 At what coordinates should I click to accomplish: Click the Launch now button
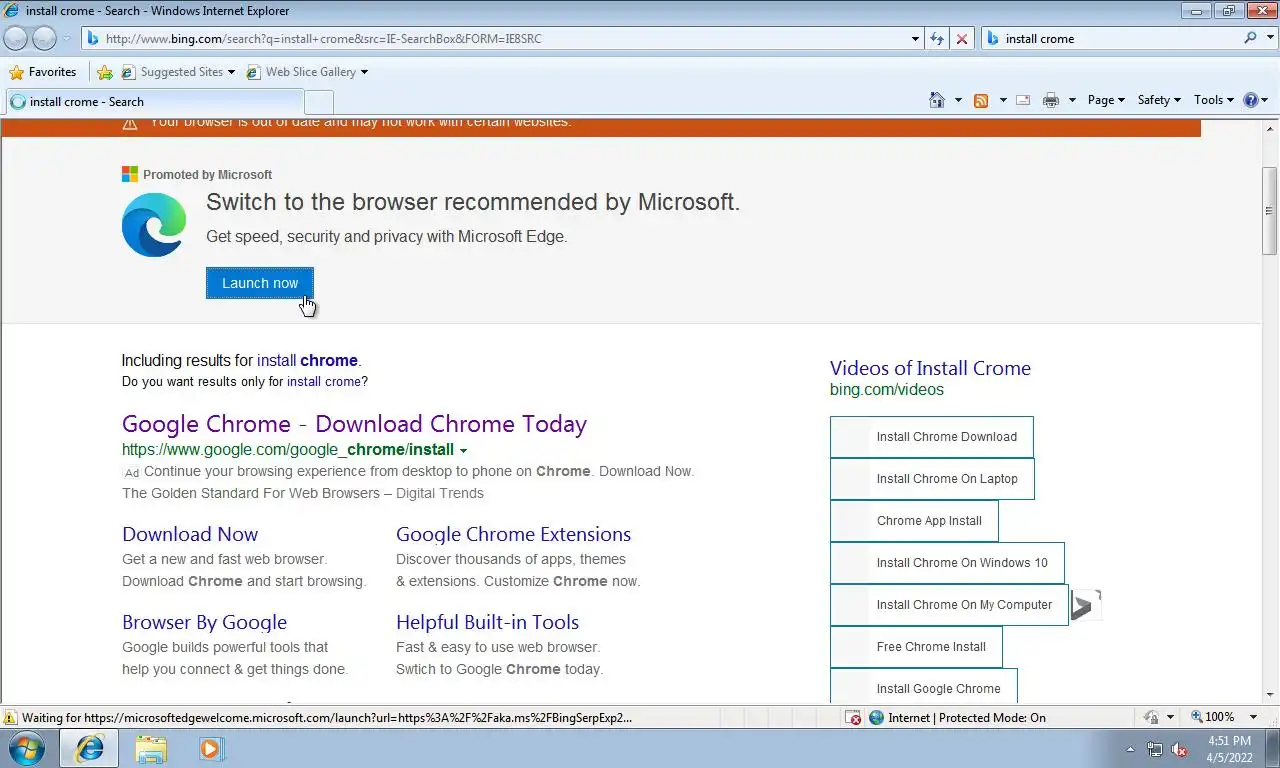260,283
